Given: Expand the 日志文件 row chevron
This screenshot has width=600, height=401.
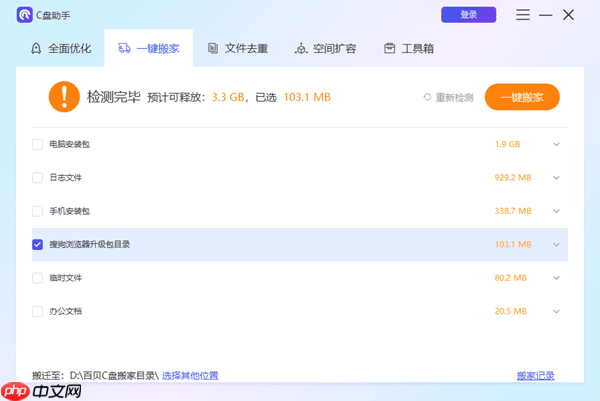Looking at the screenshot, I should (x=556, y=178).
